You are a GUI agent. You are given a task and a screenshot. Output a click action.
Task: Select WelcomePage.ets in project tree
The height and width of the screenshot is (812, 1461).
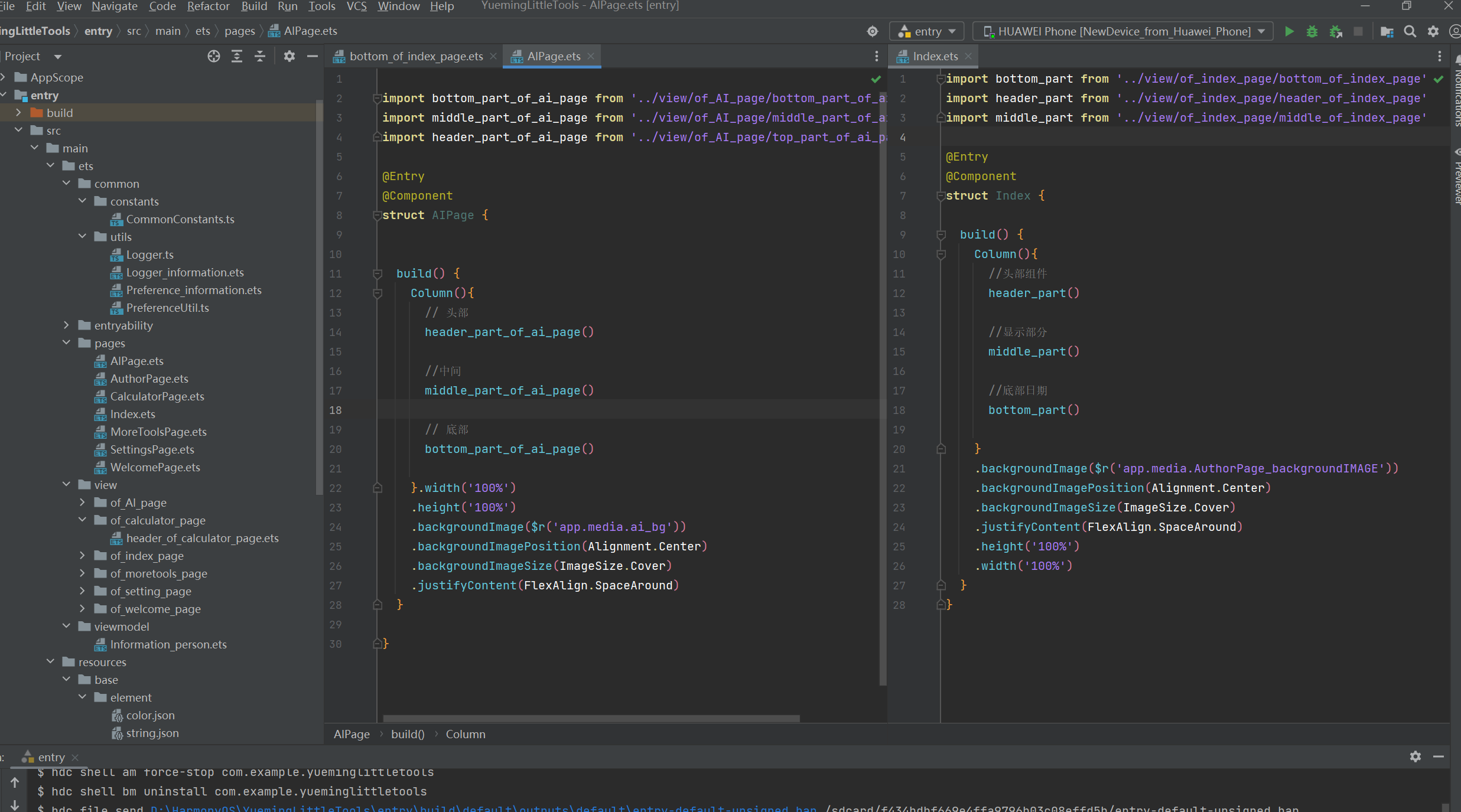[x=155, y=467]
